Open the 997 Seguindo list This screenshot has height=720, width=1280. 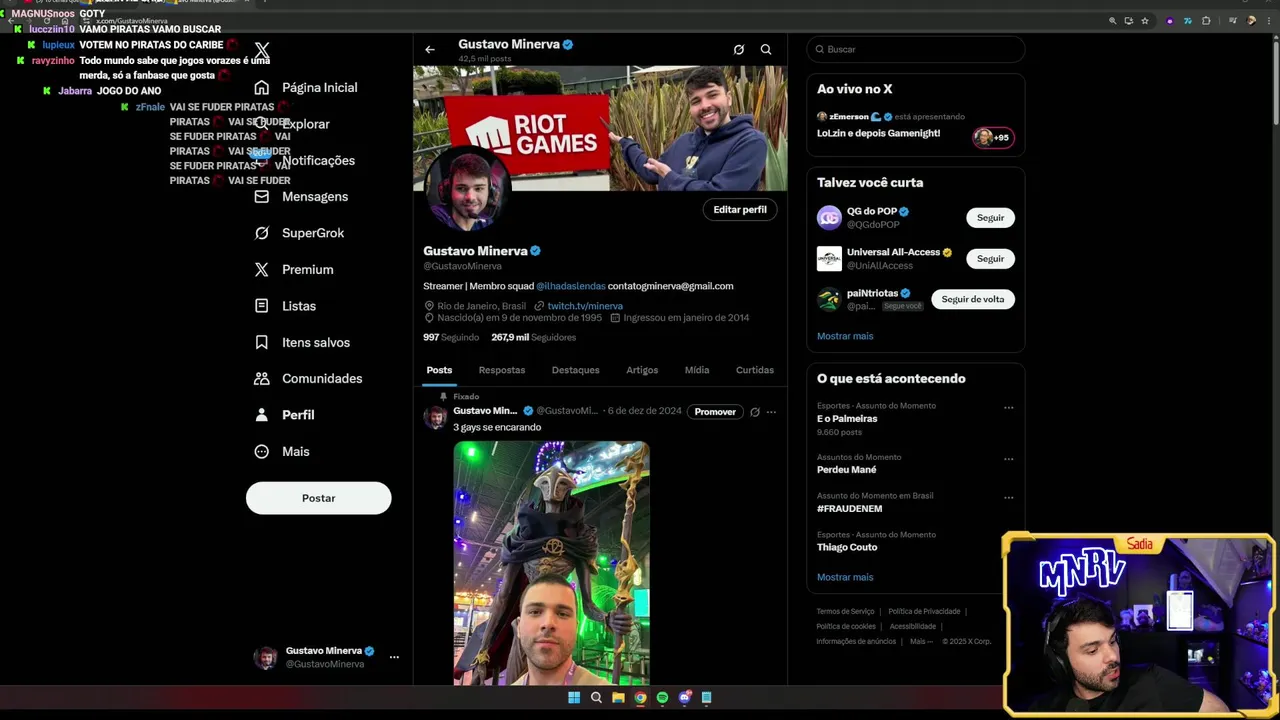point(451,338)
